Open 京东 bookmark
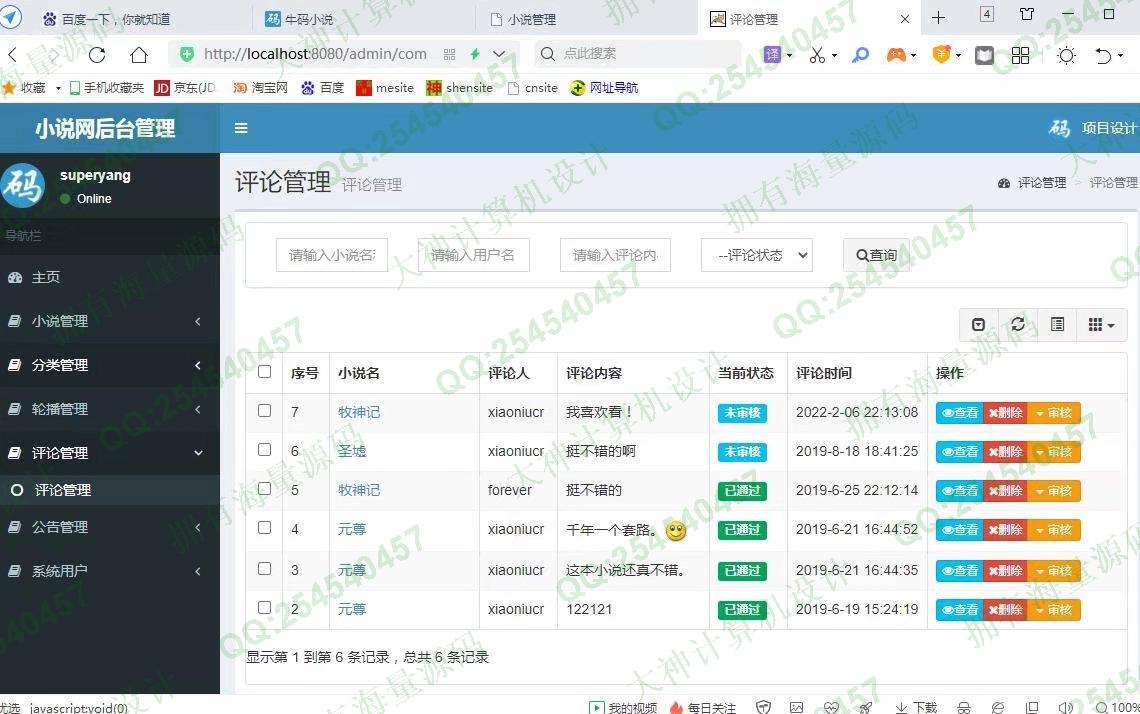1140x714 pixels. [185, 88]
